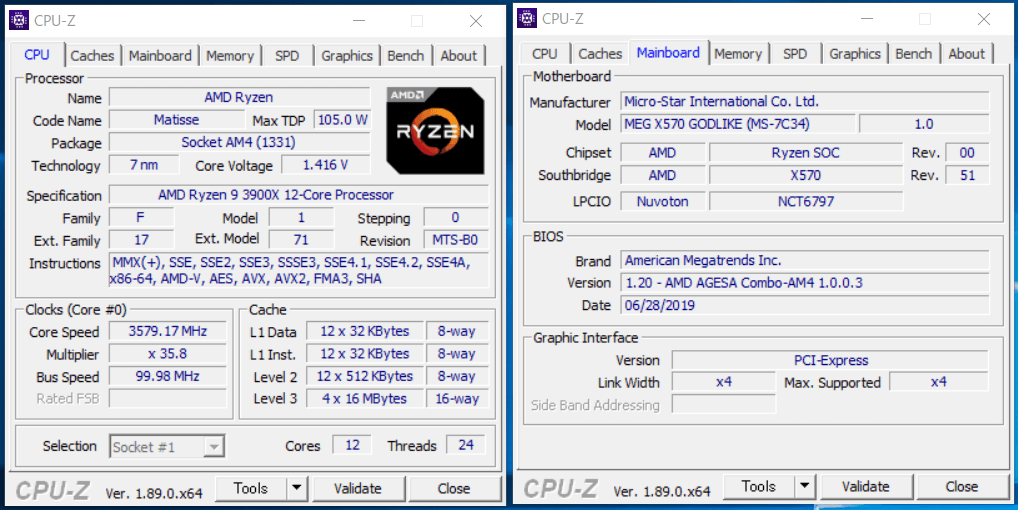Click Level 3 associativity 16-way

(x=457, y=398)
